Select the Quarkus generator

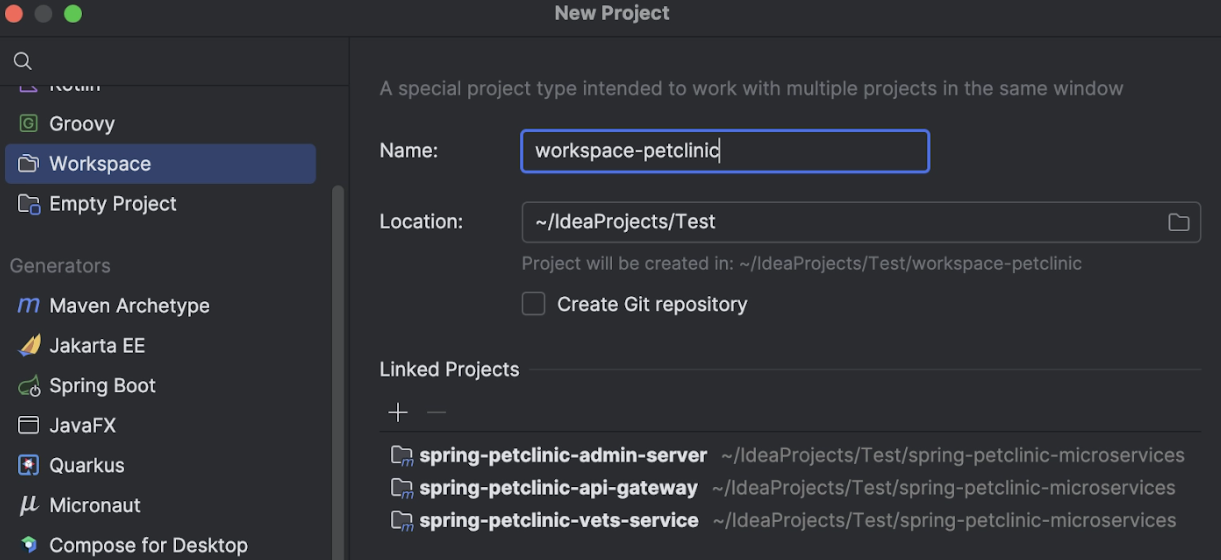tap(160, 466)
